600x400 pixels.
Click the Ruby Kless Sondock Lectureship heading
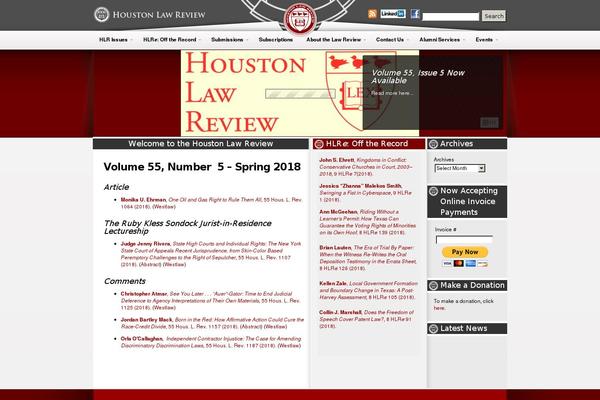click(188, 227)
